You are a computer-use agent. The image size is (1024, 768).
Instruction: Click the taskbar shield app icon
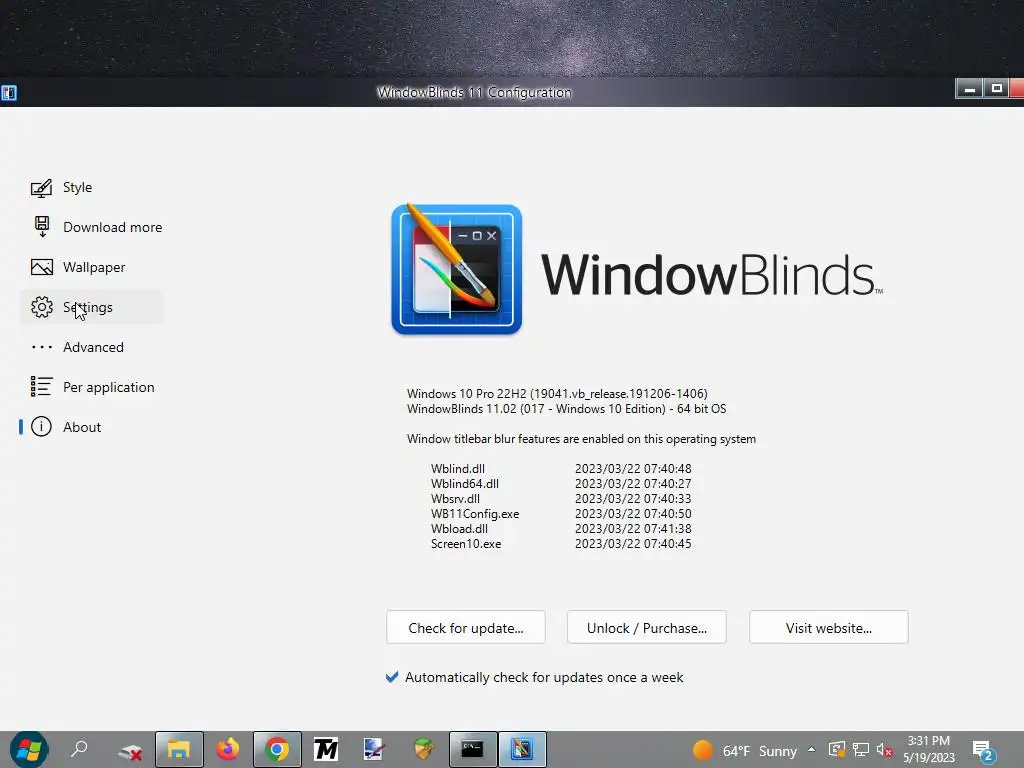(x=423, y=749)
